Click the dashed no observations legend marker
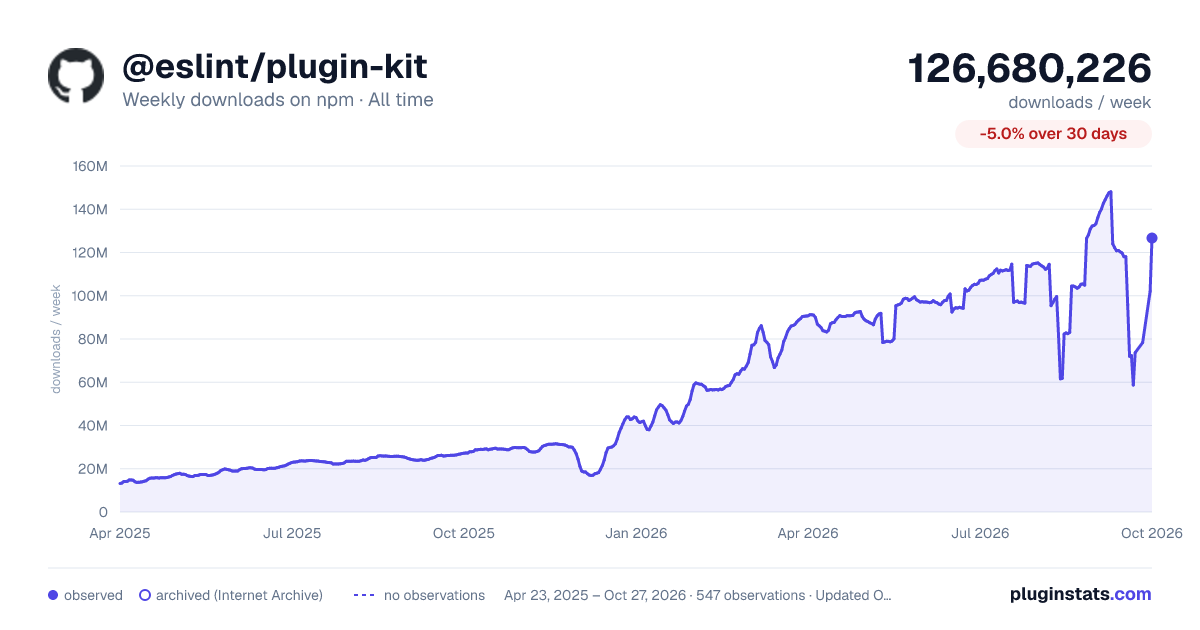This screenshot has height=630, width=1200. pos(363,595)
